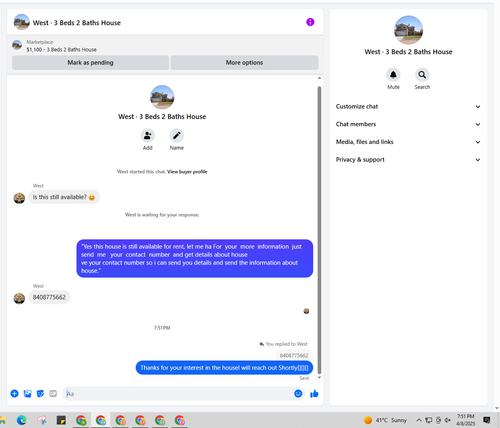Click the Name edit pencil icon
The image size is (500, 428).
(177, 136)
